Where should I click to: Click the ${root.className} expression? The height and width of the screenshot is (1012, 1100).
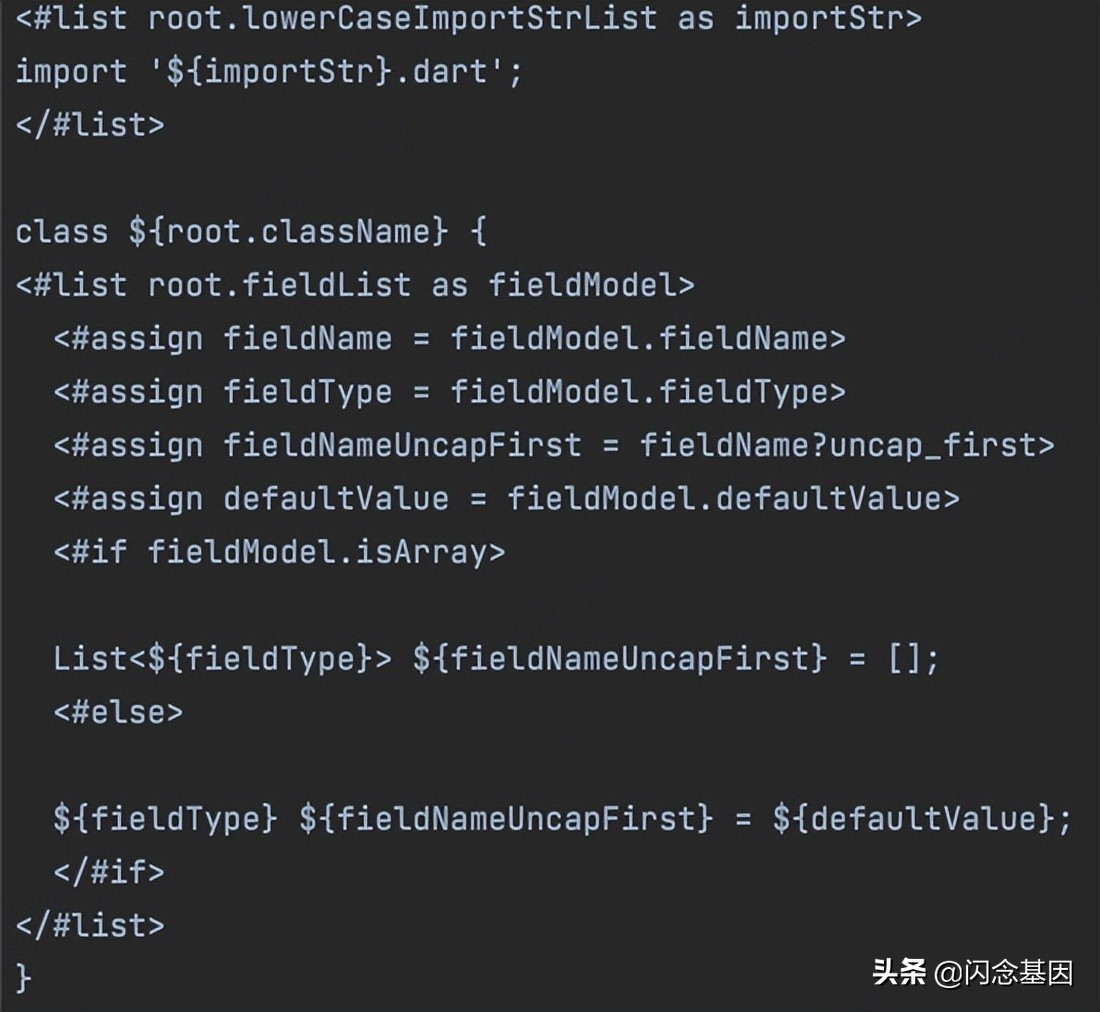click(288, 232)
